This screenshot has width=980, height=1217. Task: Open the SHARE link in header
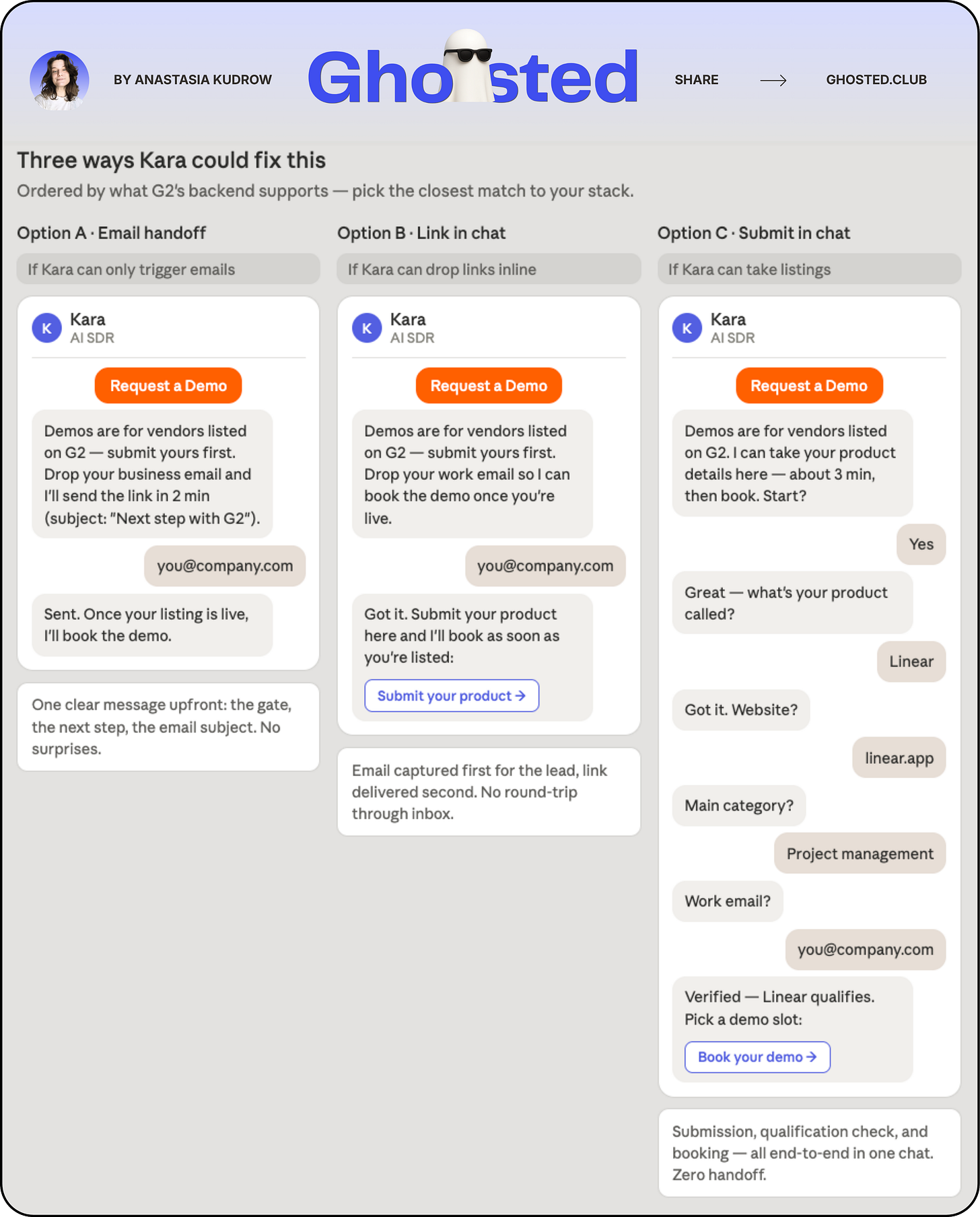coord(697,80)
